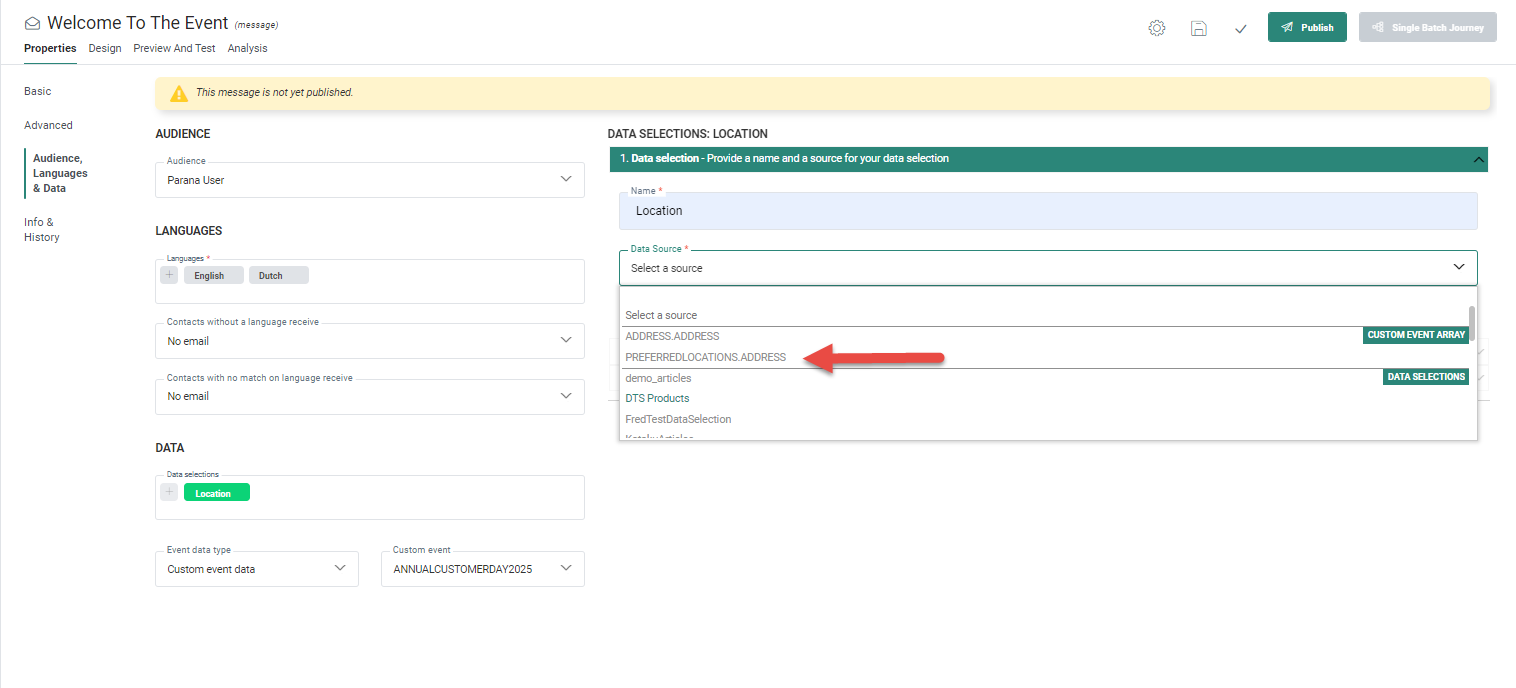
Task: Click the plus icon in Languages field
Action: pyautogui.click(x=169, y=275)
